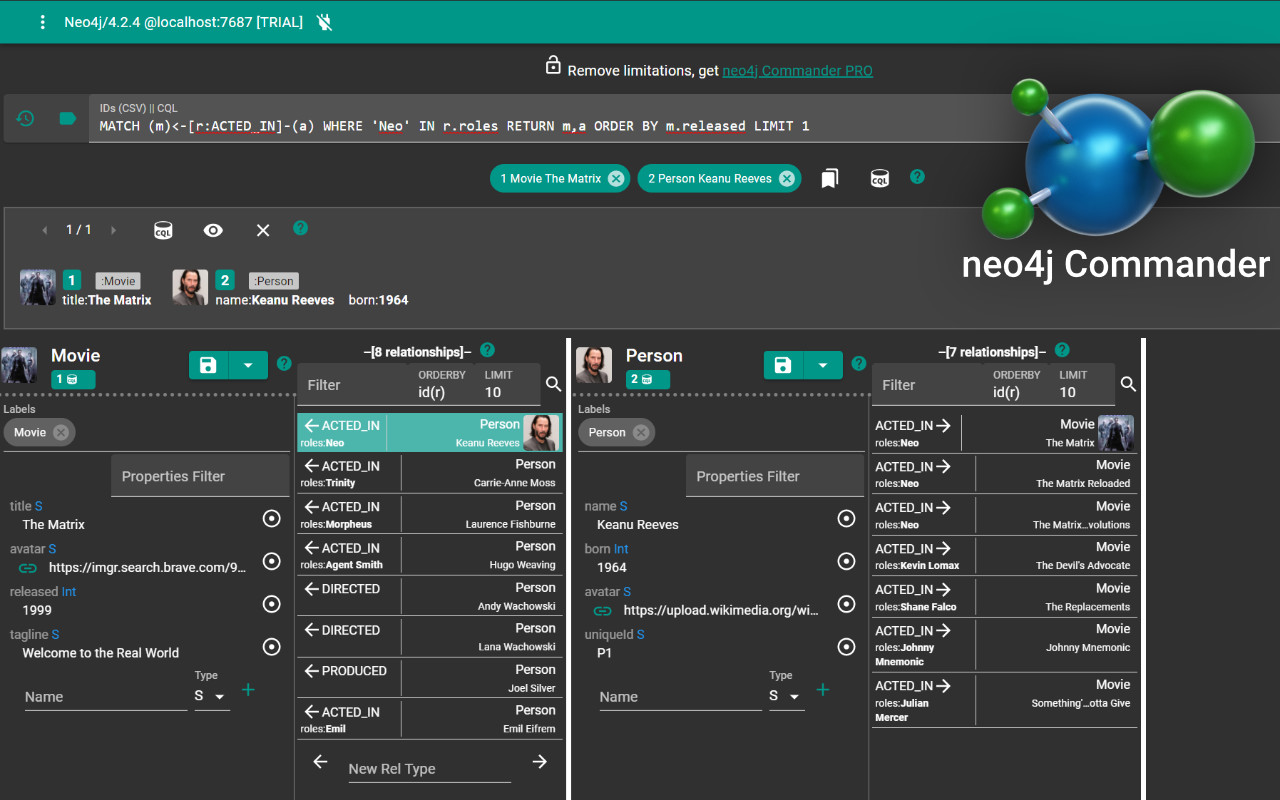Open the Person avatar URL link icon
The width and height of the screenshot is (1280, 800).
click(602, 610)
